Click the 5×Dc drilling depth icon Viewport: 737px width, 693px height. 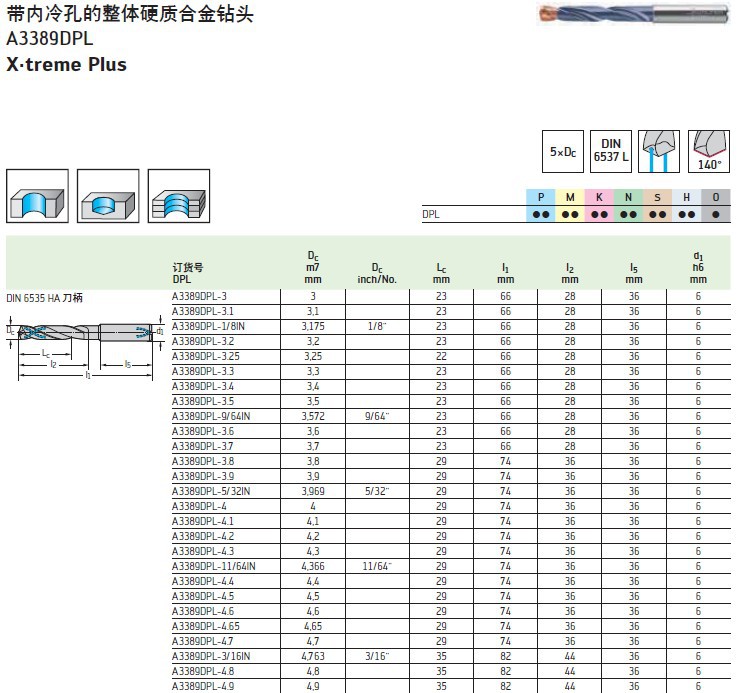[x=563, y=151]
